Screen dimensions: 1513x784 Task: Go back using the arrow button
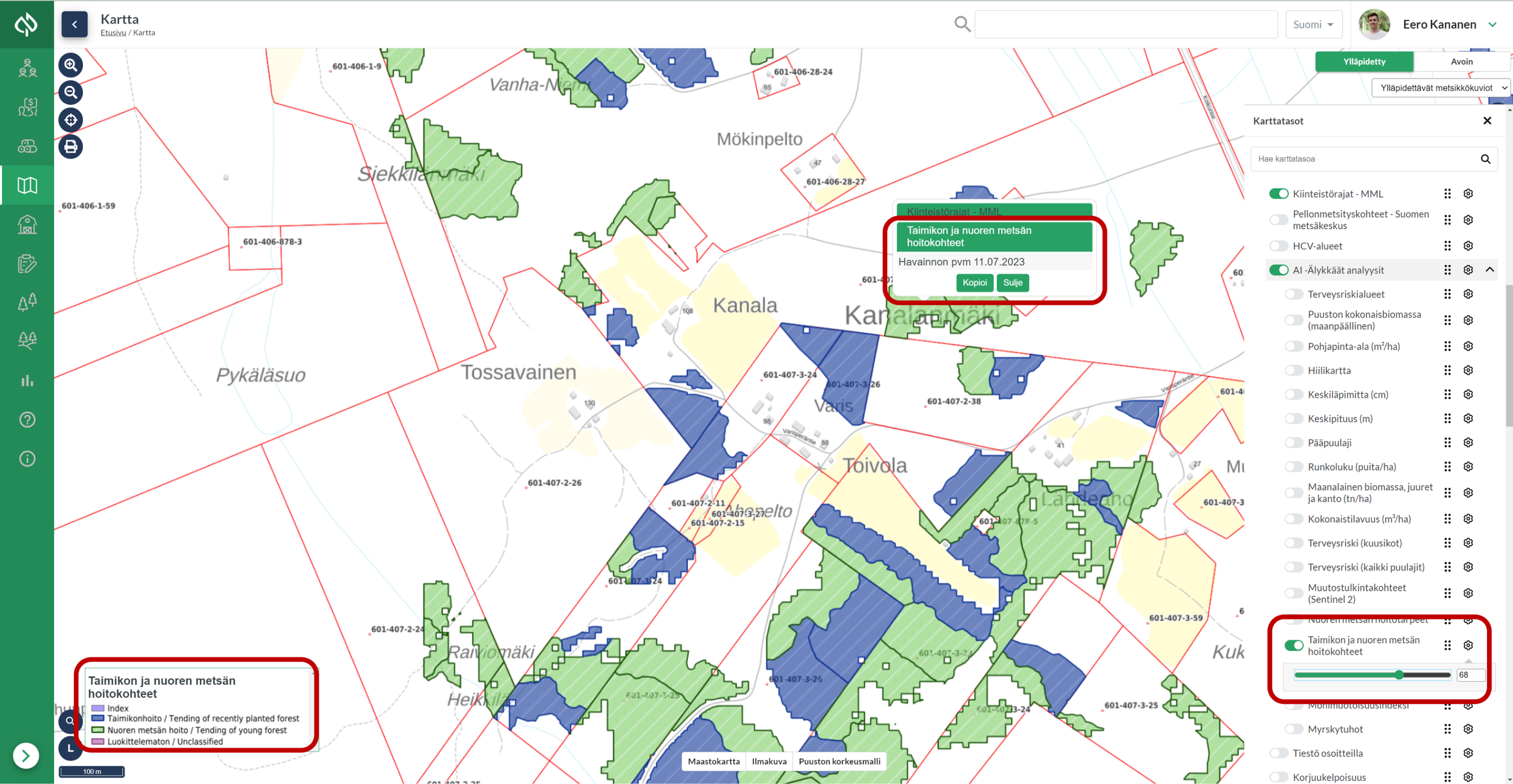(x=74, y=24)
